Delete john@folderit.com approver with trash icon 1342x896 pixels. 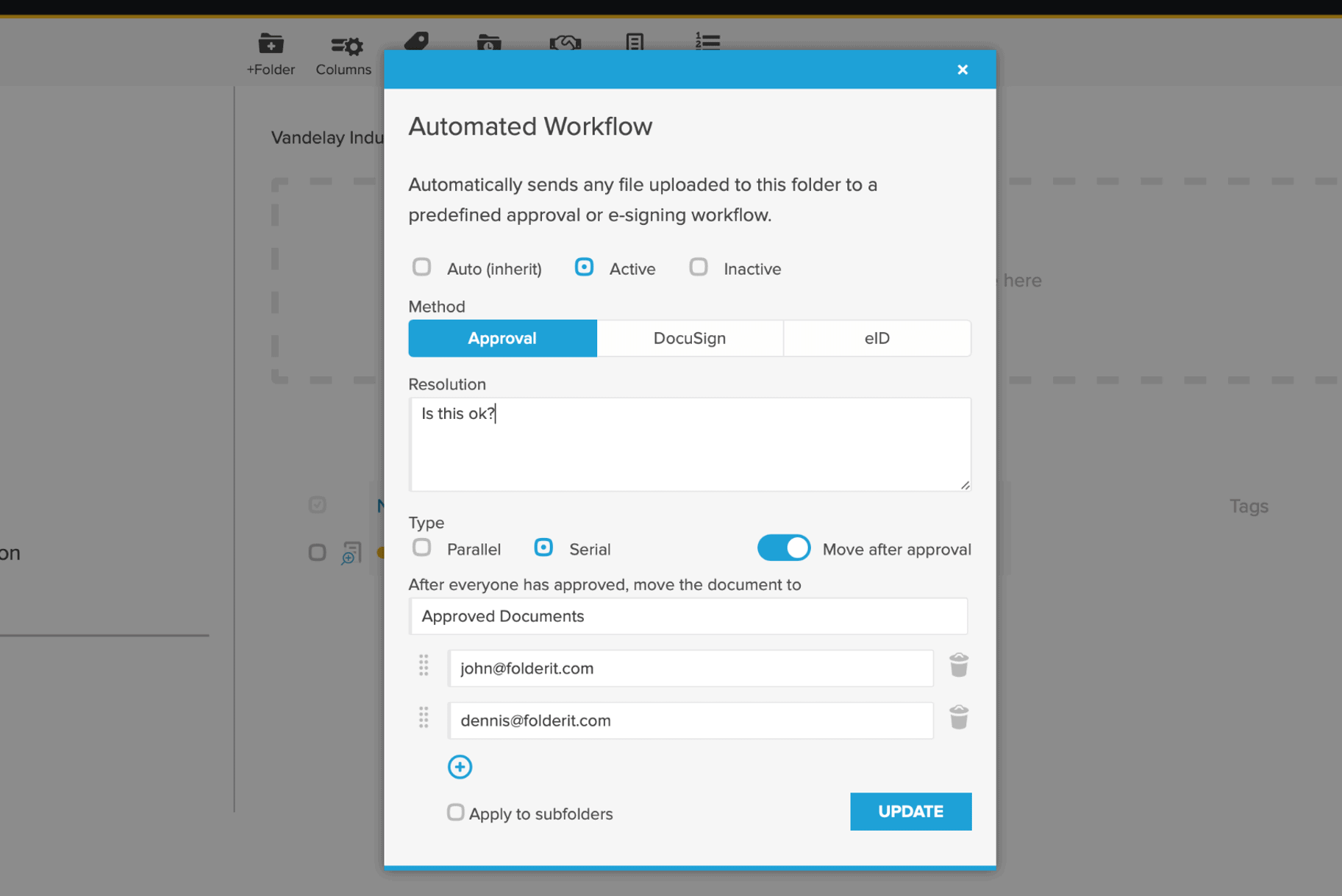(958, 666)
